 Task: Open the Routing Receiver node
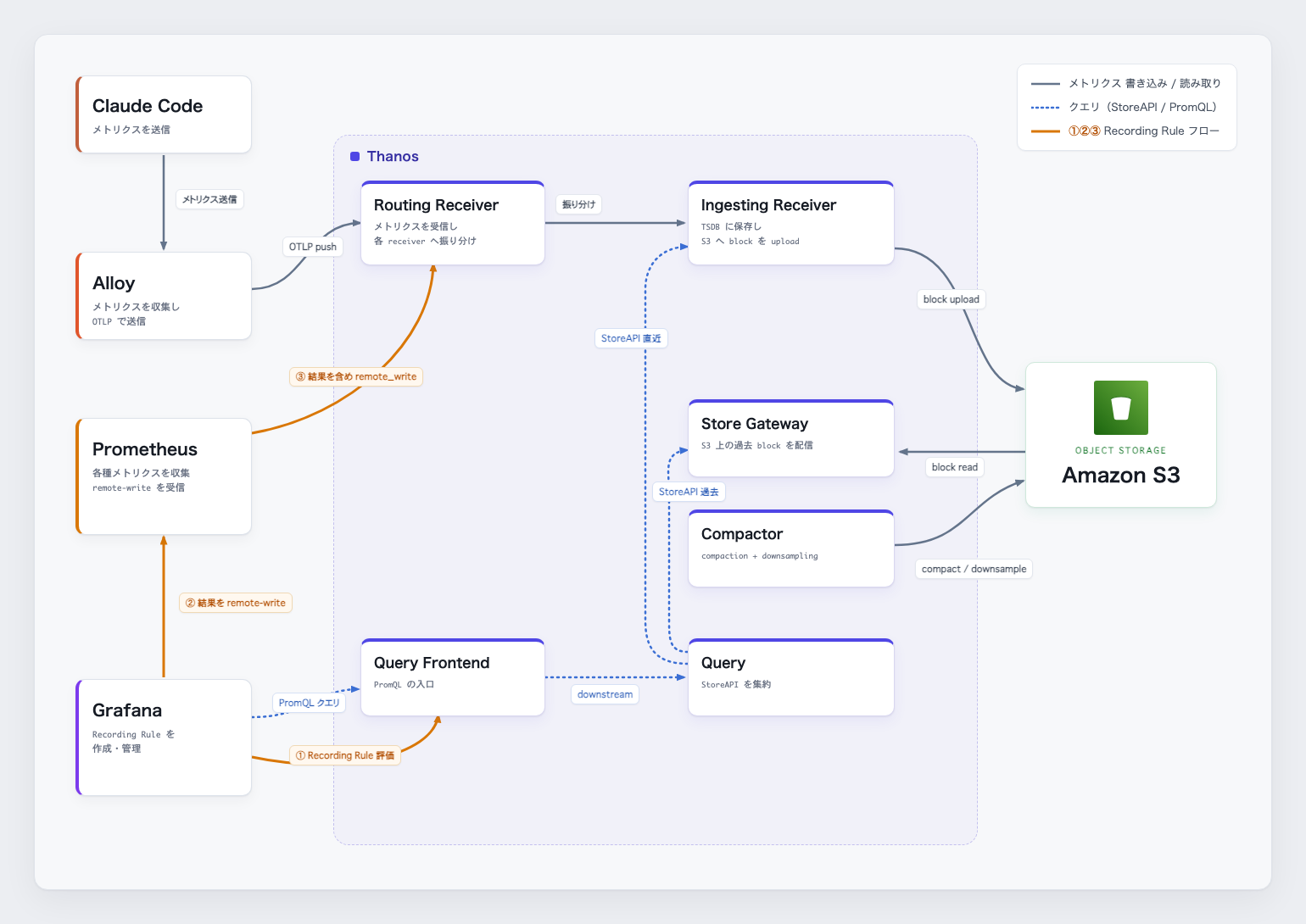click(x=453, y=223)
